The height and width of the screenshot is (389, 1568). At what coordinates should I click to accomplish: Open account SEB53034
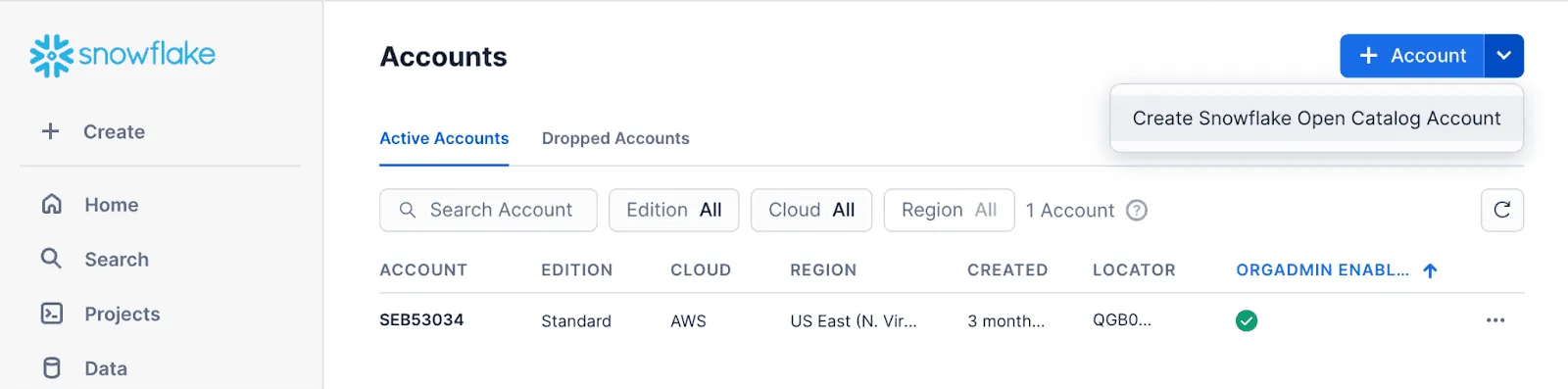tap(421, 319)
